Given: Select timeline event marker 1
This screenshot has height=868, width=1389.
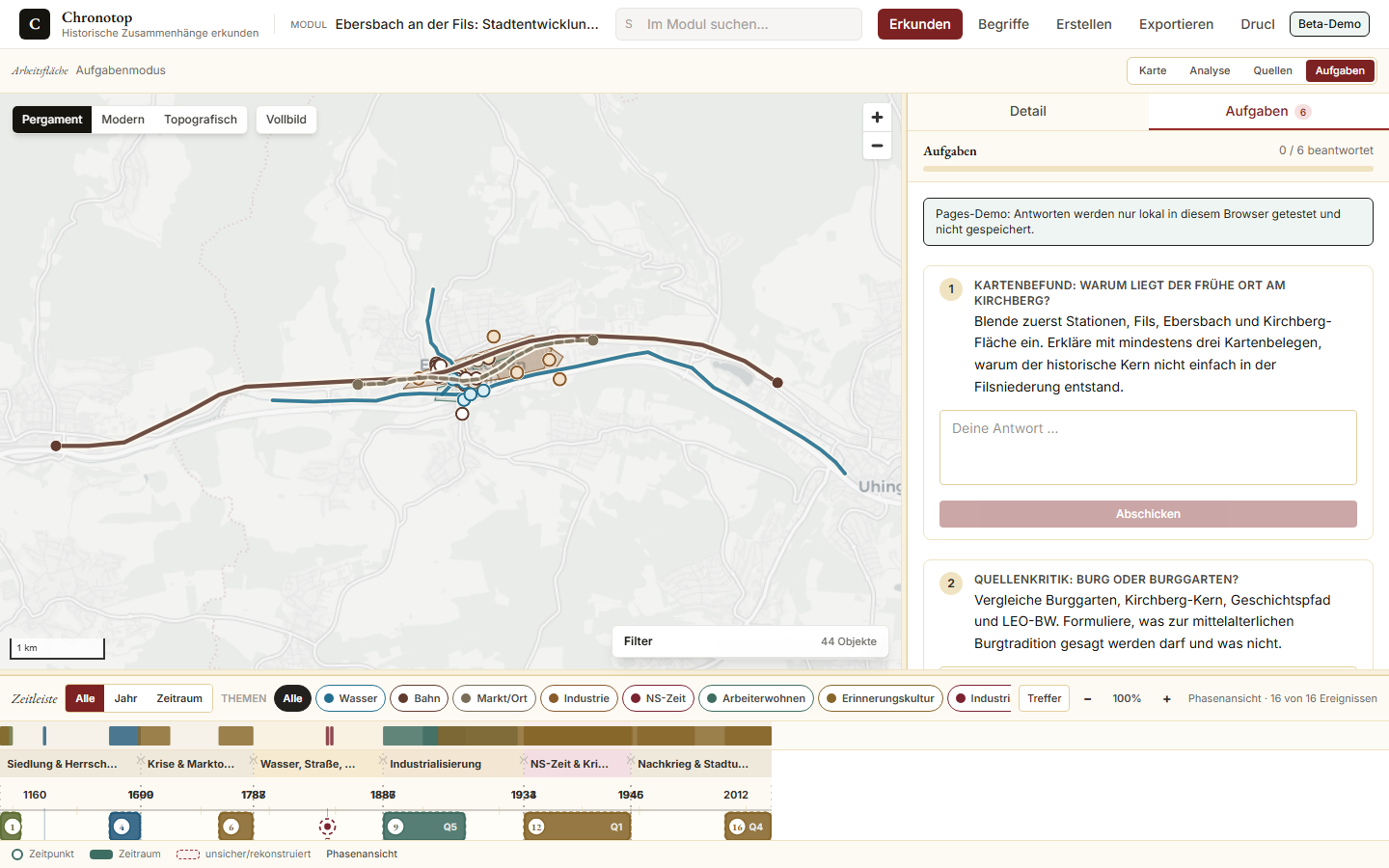Looking at the screenshot, I should [x=12, y=827].
